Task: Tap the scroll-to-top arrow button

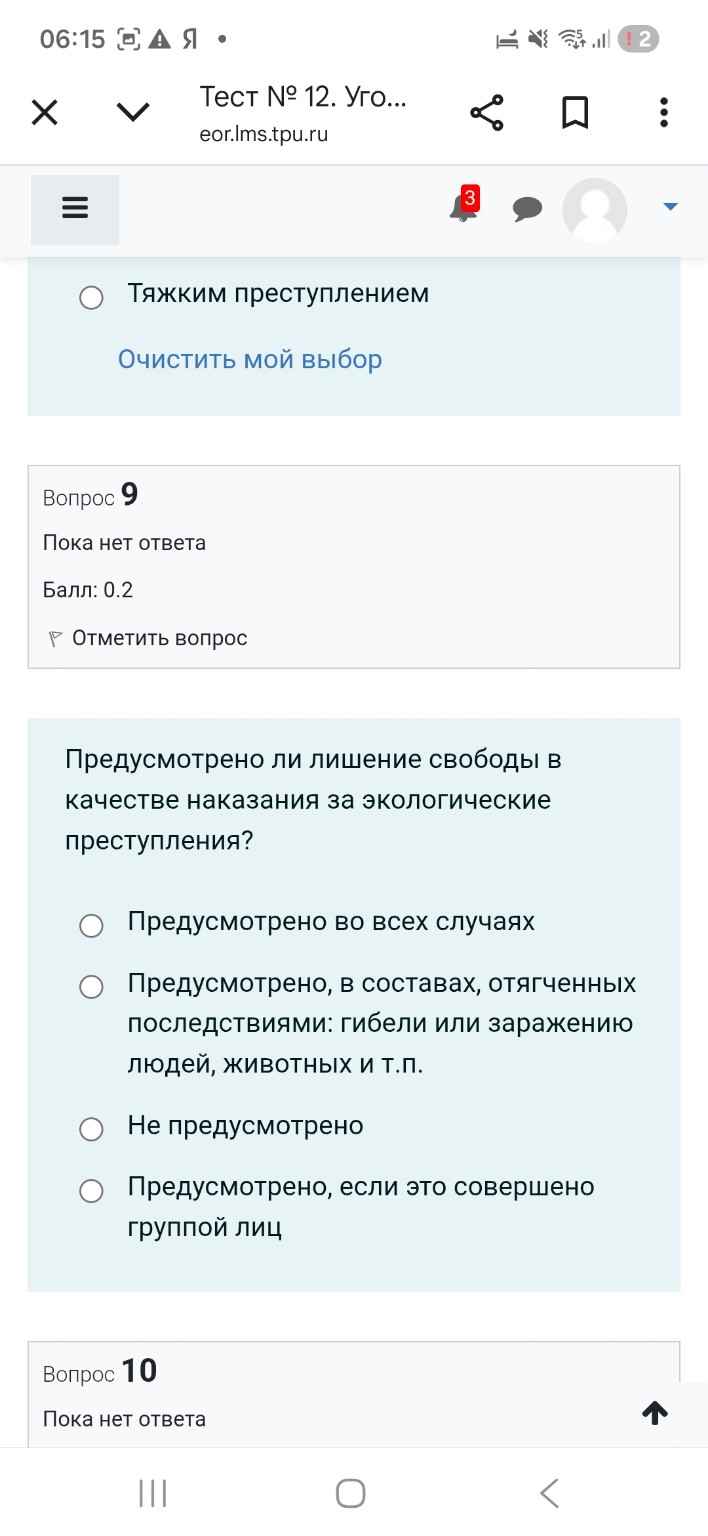Action: coord(654,1413)
